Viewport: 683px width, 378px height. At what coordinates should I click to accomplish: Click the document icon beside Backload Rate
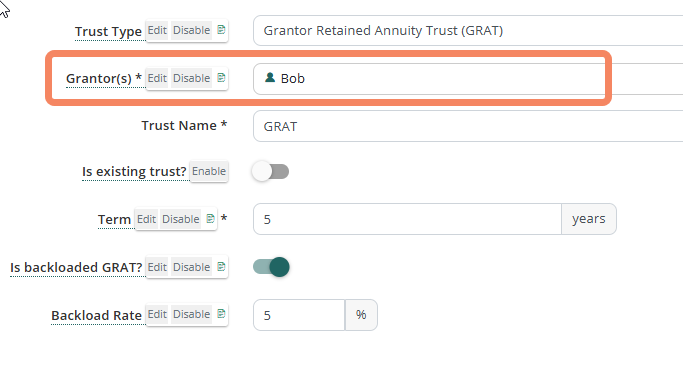click(x=221, y=314)
